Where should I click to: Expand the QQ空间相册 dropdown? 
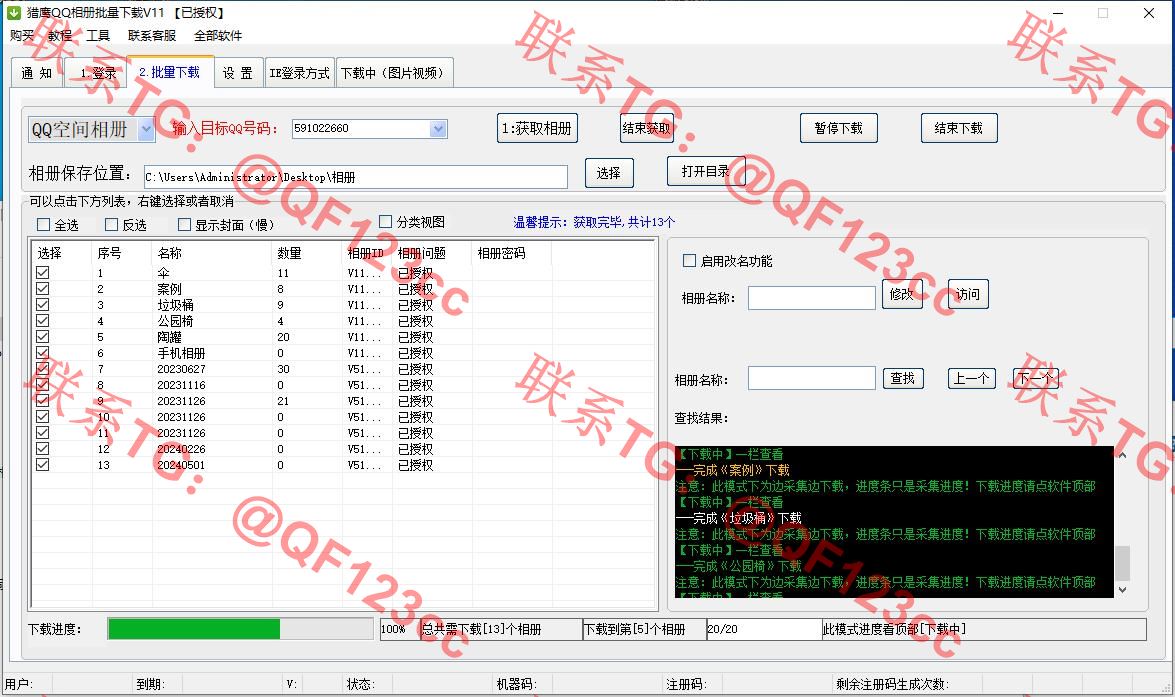pos(146,130)
